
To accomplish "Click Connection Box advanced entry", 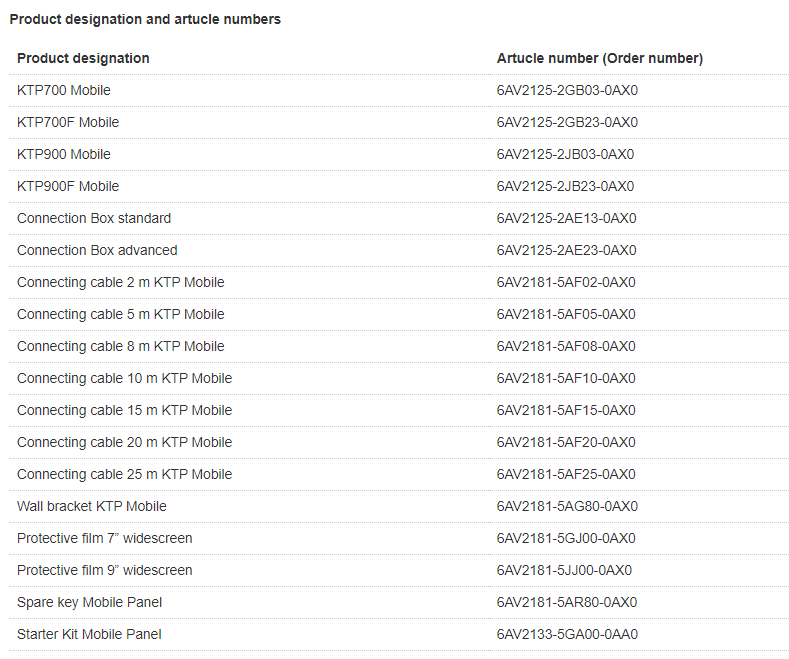I will tap(97, 250).
